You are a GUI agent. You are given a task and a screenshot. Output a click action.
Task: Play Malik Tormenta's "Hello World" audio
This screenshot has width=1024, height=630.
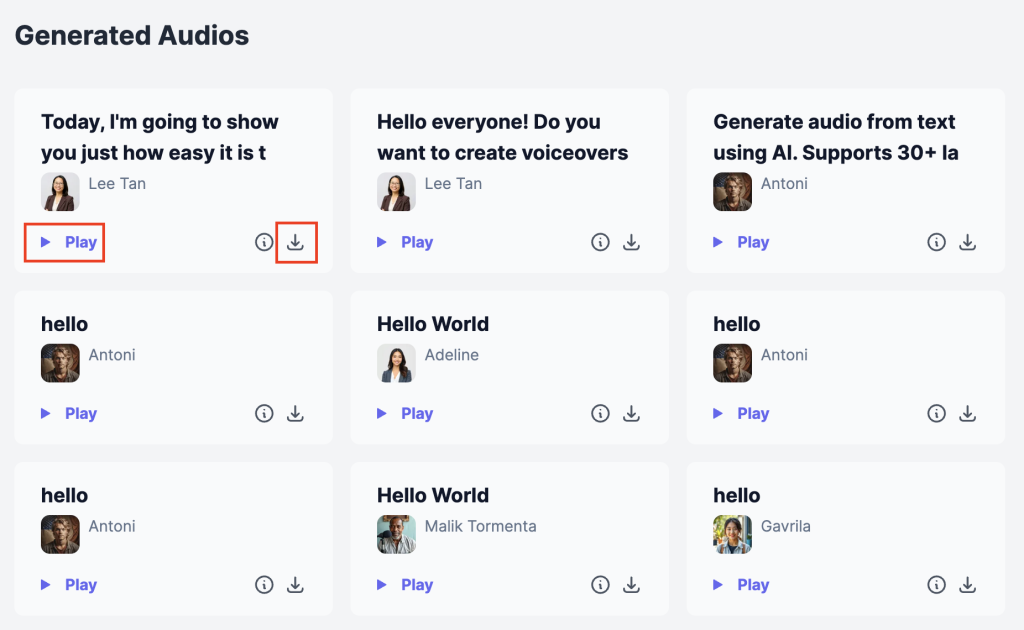point(405,585)
